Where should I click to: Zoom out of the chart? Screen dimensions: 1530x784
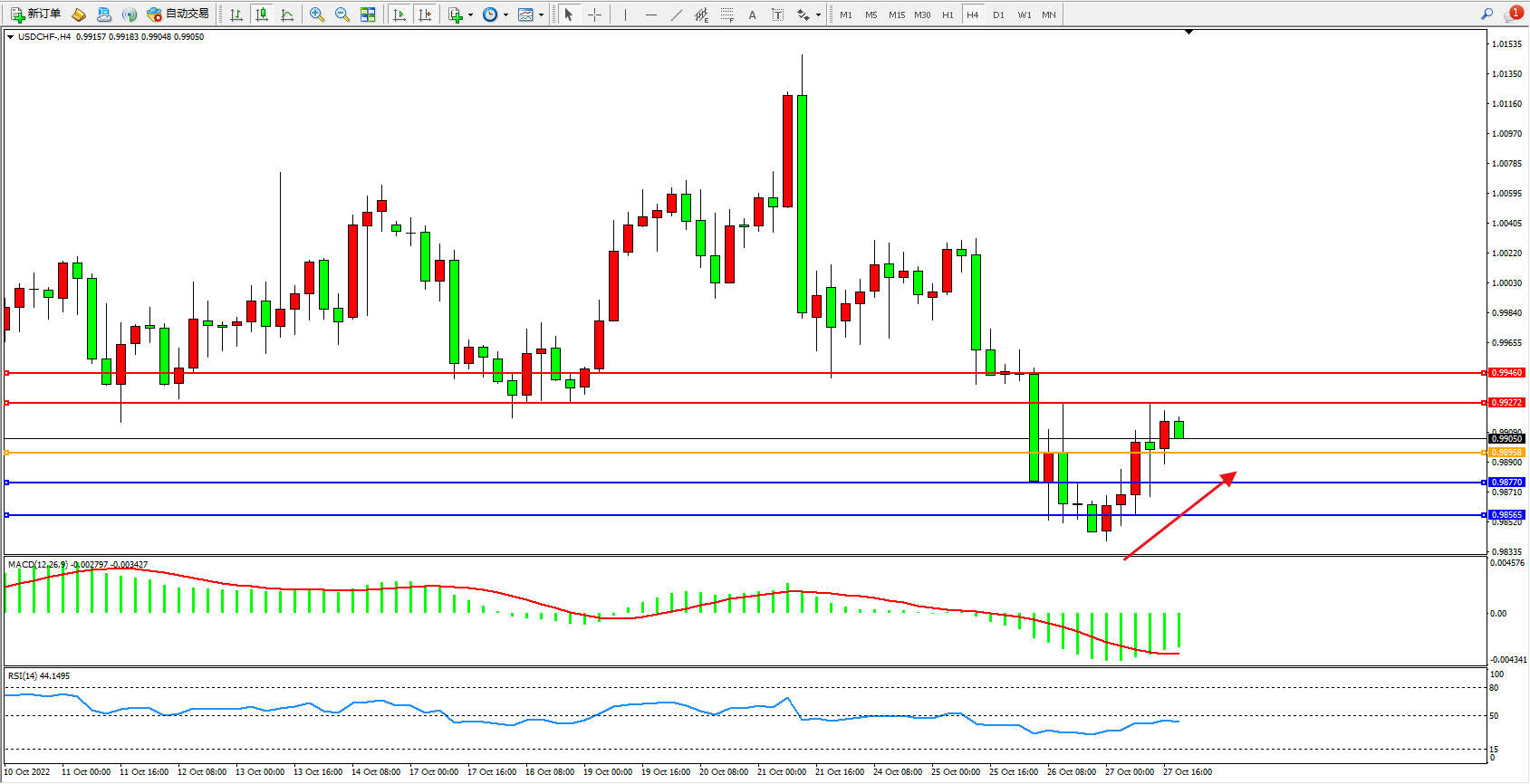pyautogui.click(x=342, y=14)
